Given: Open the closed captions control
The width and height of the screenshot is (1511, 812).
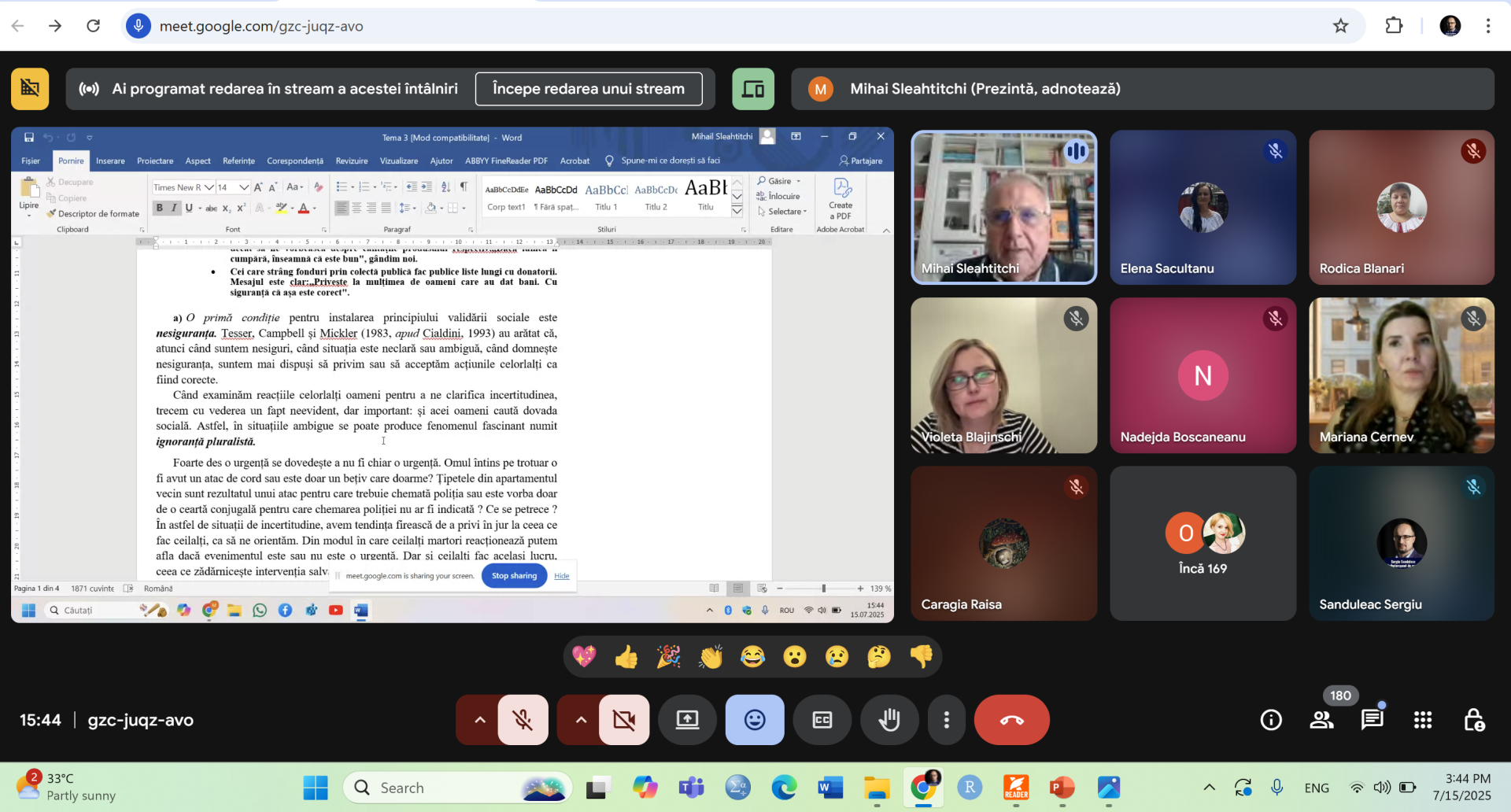Looking at the screenshot, I should coord(822,720).
